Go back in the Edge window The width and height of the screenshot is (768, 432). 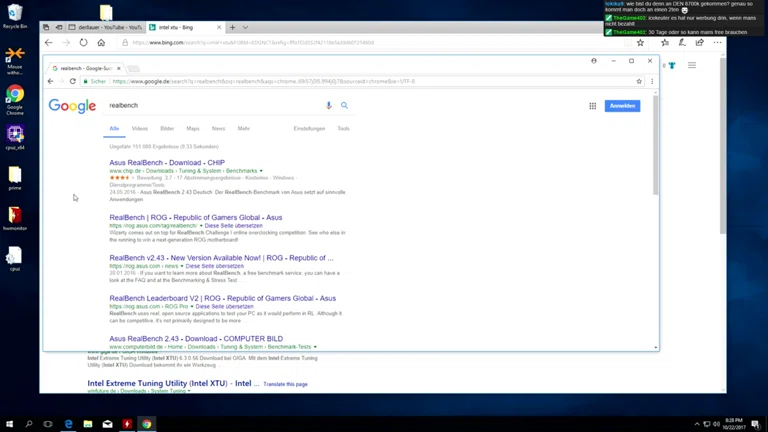point(48,43)
